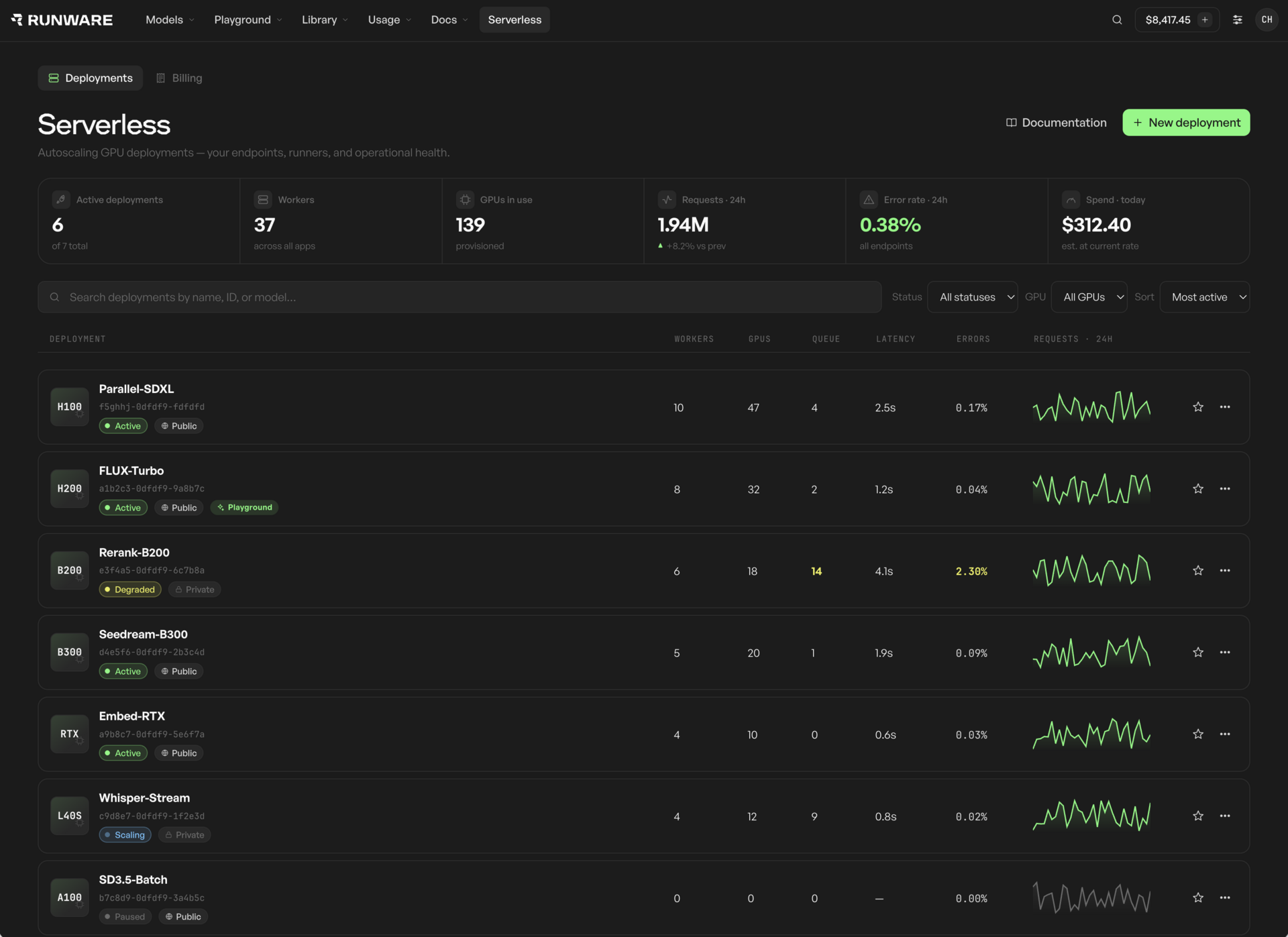The height and width of the screenshot is (937, 1288).
Task: Open the Rerank-B200 deployment name
Action: 134,552
